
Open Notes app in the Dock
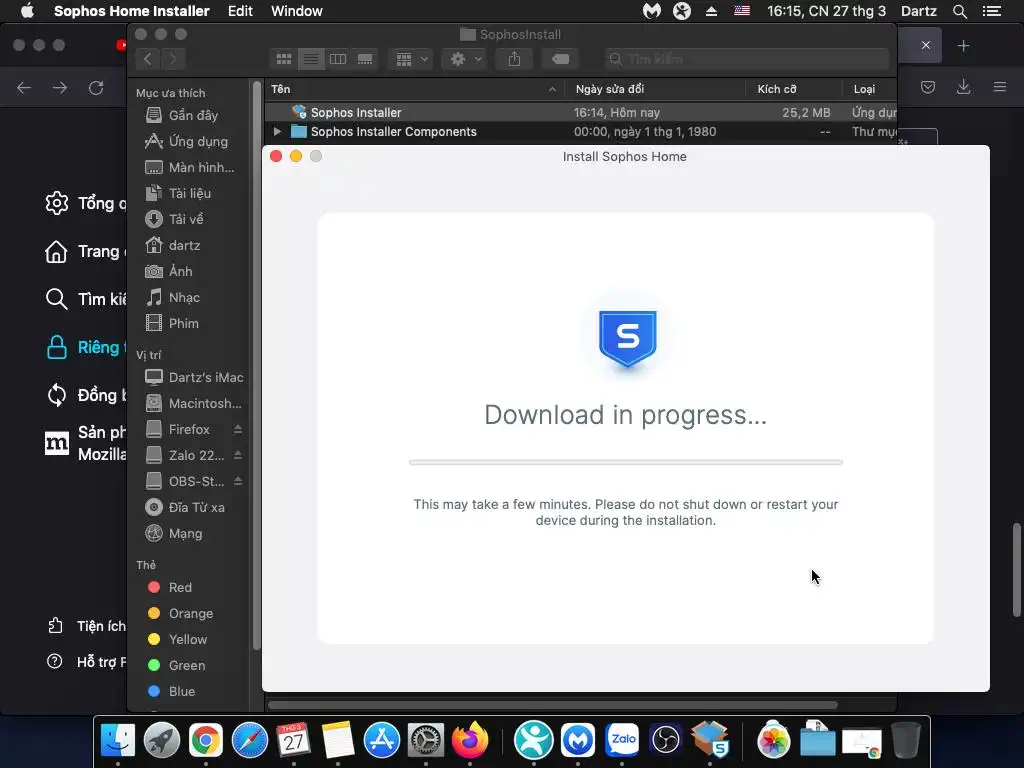coord(338,741)
